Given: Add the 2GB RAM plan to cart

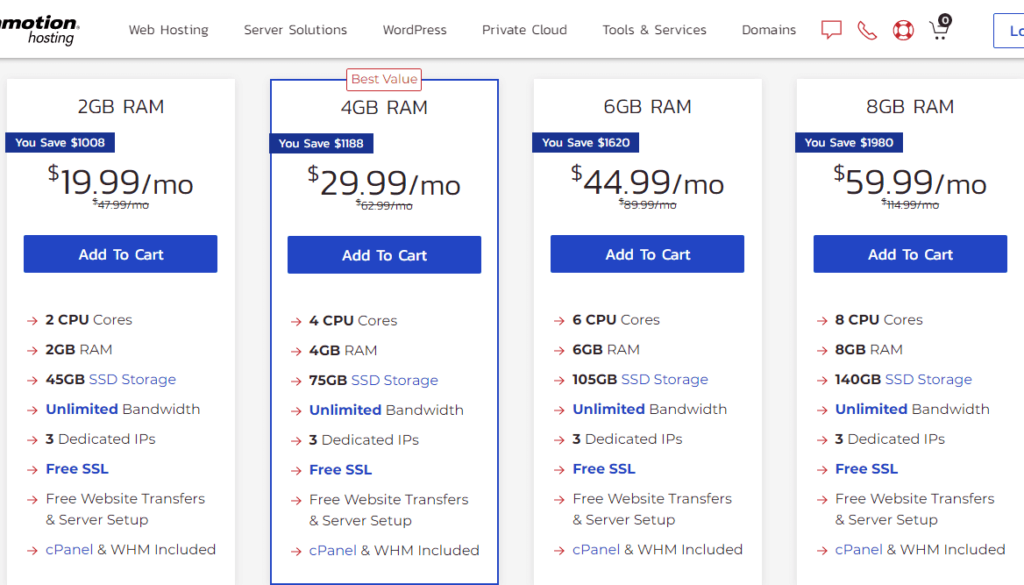Looking at the screenshot, I should click(x=120, y=254).
